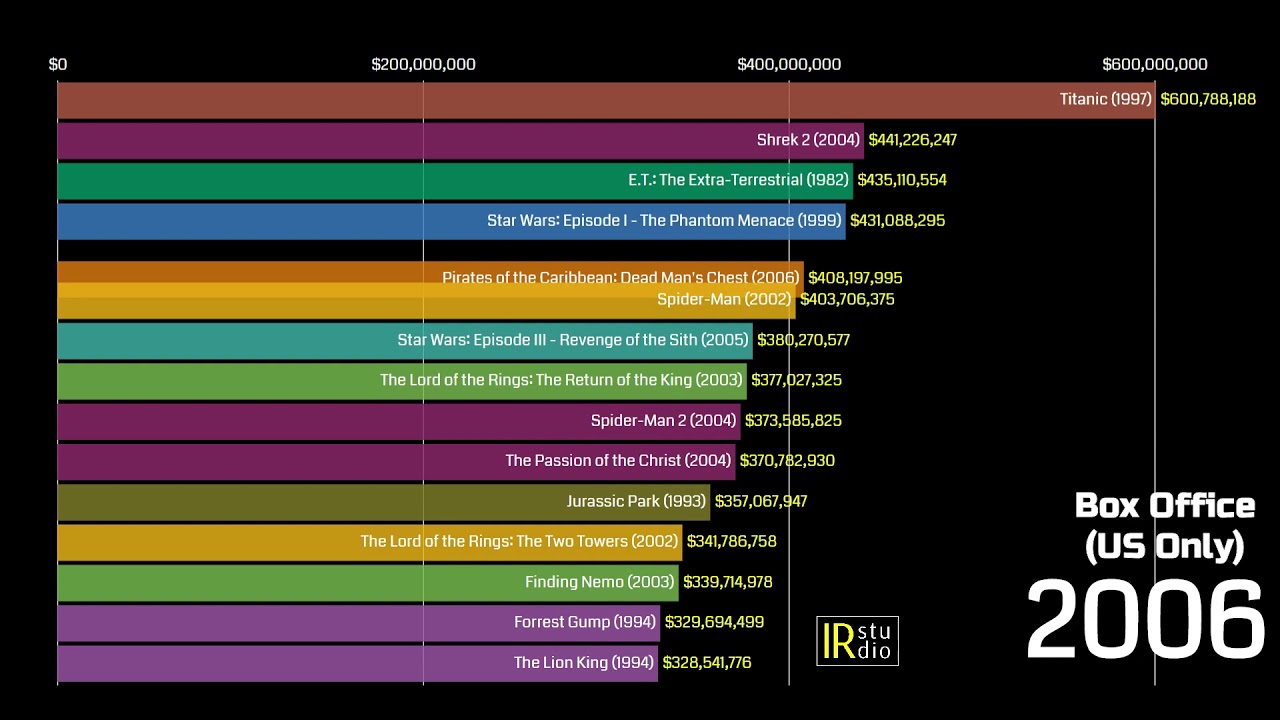1280x720 pixels.
Task: Click the large 2006 year counter
Action: tap(1146, 621)
